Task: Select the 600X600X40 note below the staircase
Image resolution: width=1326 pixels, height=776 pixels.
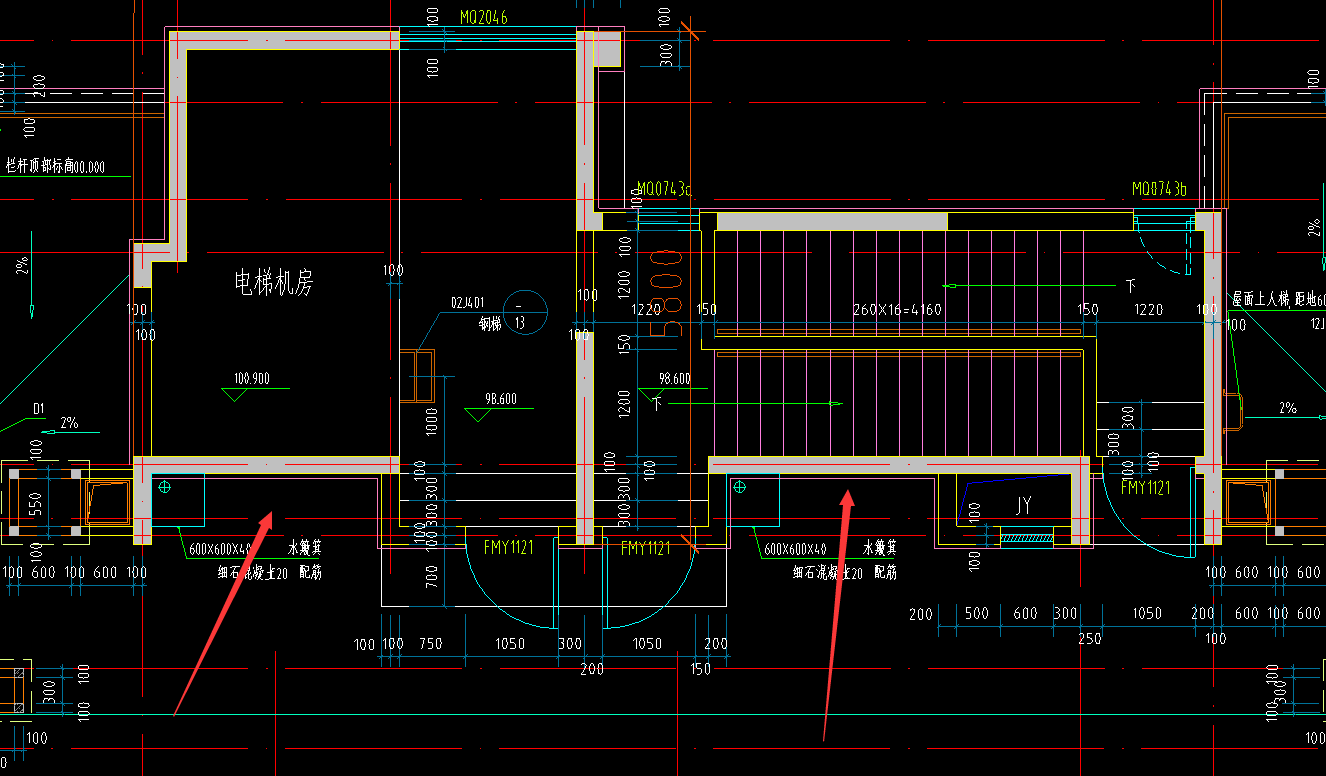Action: 796,549
